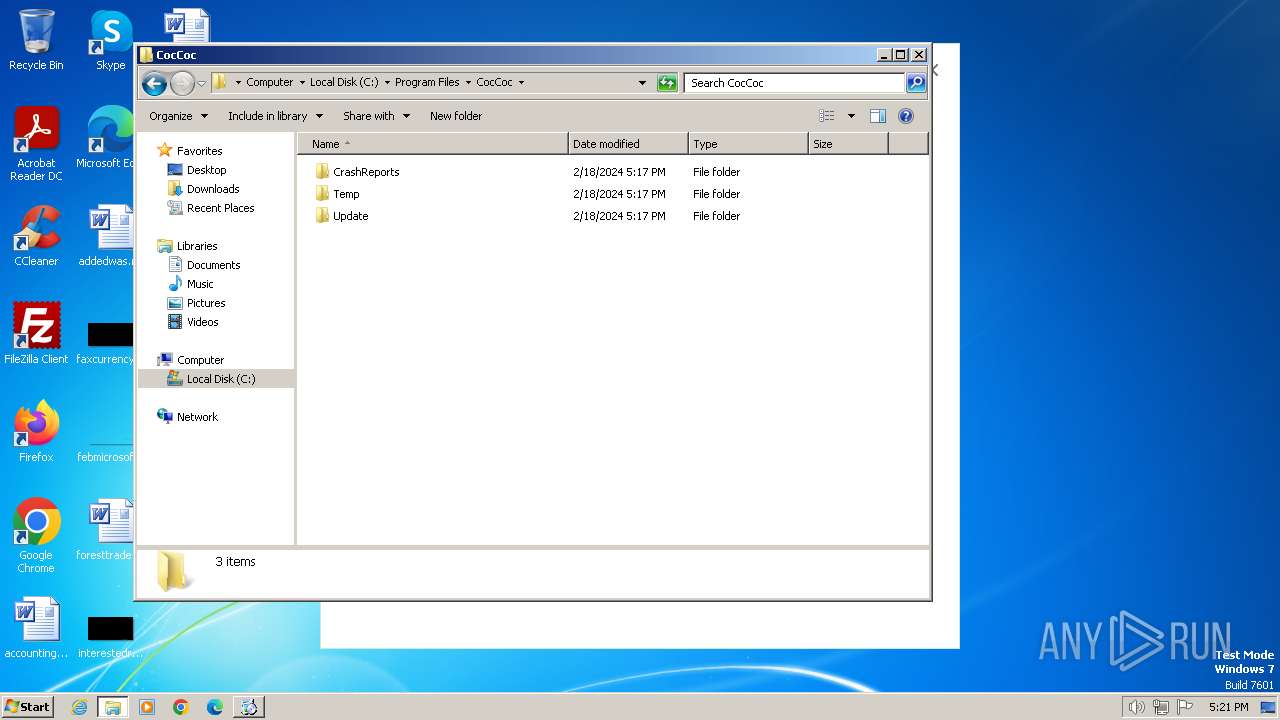Change your view icon in toolbar

[x=827, y=116]
